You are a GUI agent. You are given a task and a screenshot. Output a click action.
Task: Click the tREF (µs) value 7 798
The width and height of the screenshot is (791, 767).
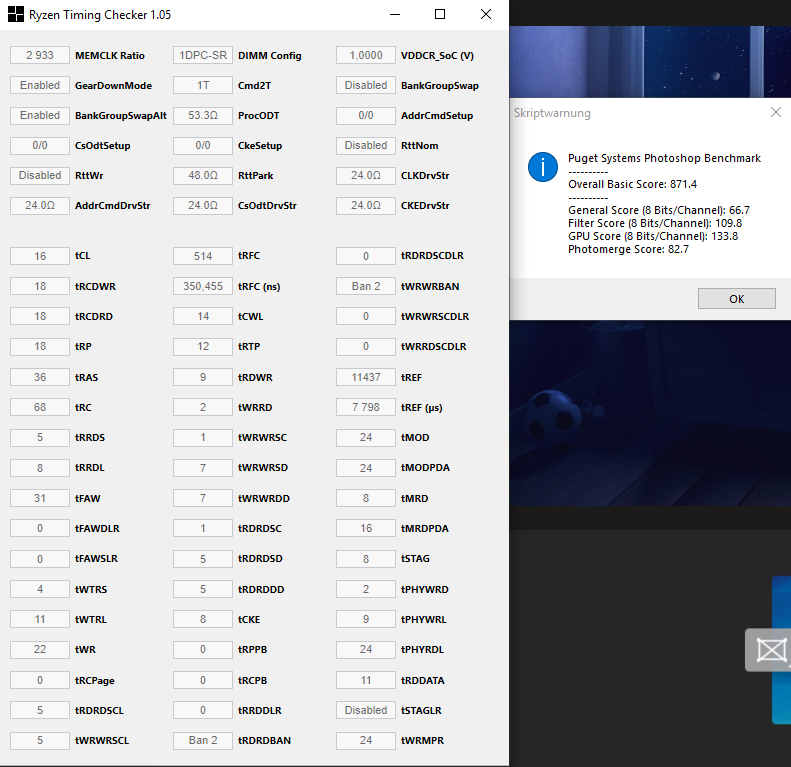pyautogui.click(x=366, y=407)
